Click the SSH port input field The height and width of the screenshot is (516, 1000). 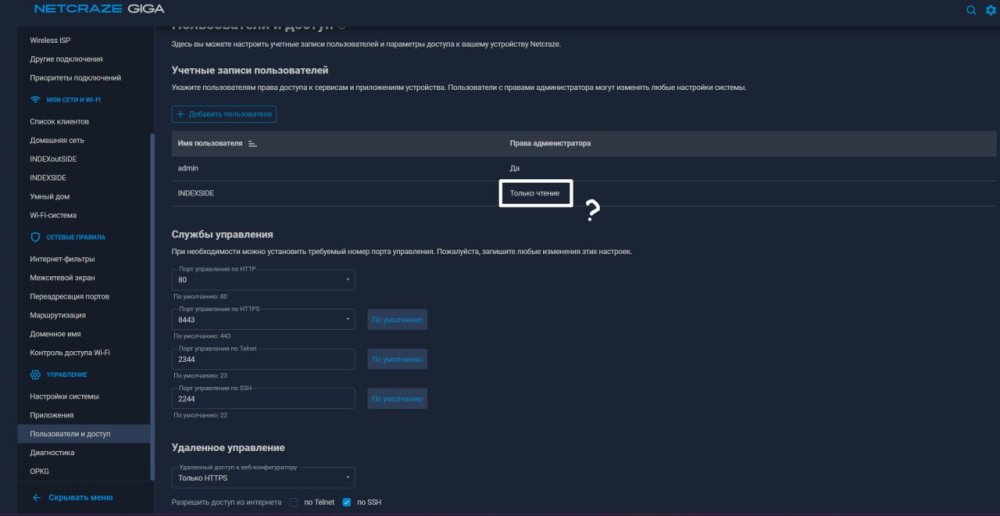[264, 399]
